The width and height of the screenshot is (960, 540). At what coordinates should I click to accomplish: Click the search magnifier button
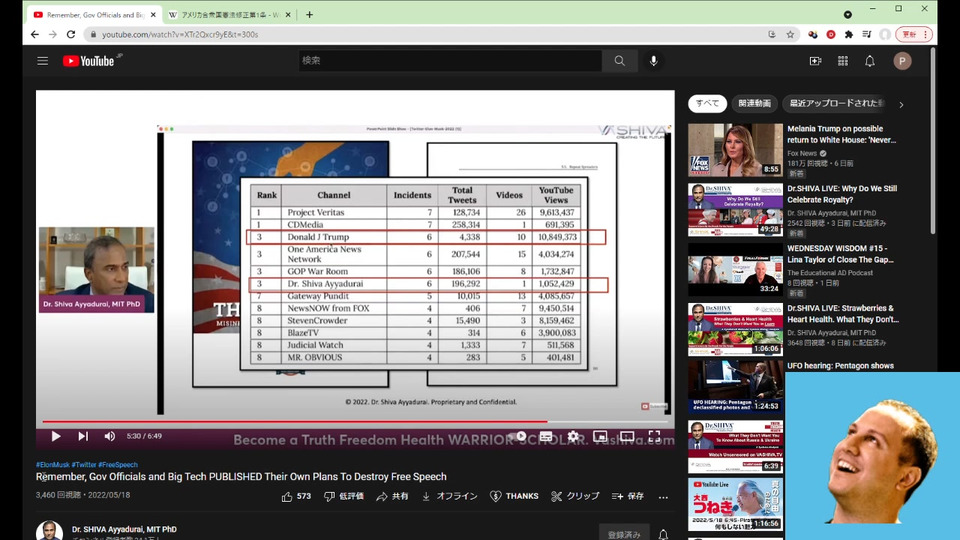[x=620, y=61]
